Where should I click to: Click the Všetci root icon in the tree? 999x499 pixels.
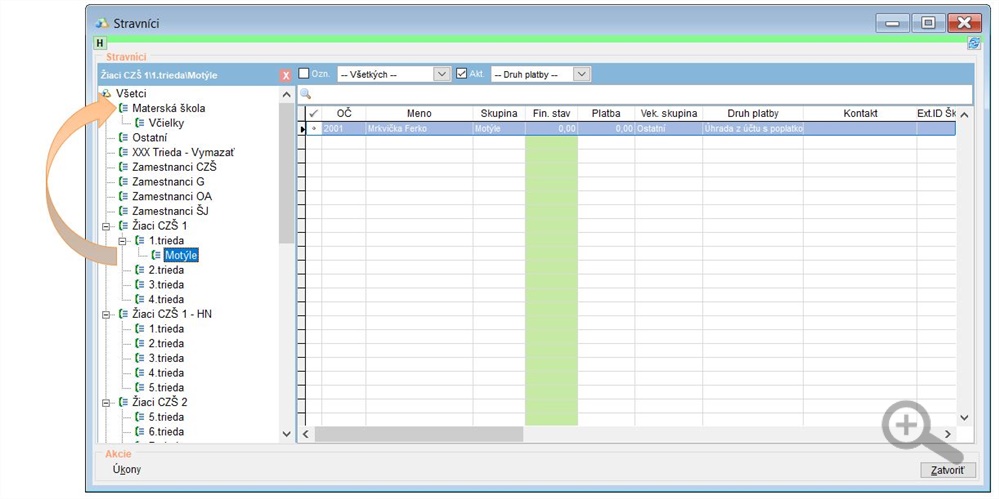106,93
